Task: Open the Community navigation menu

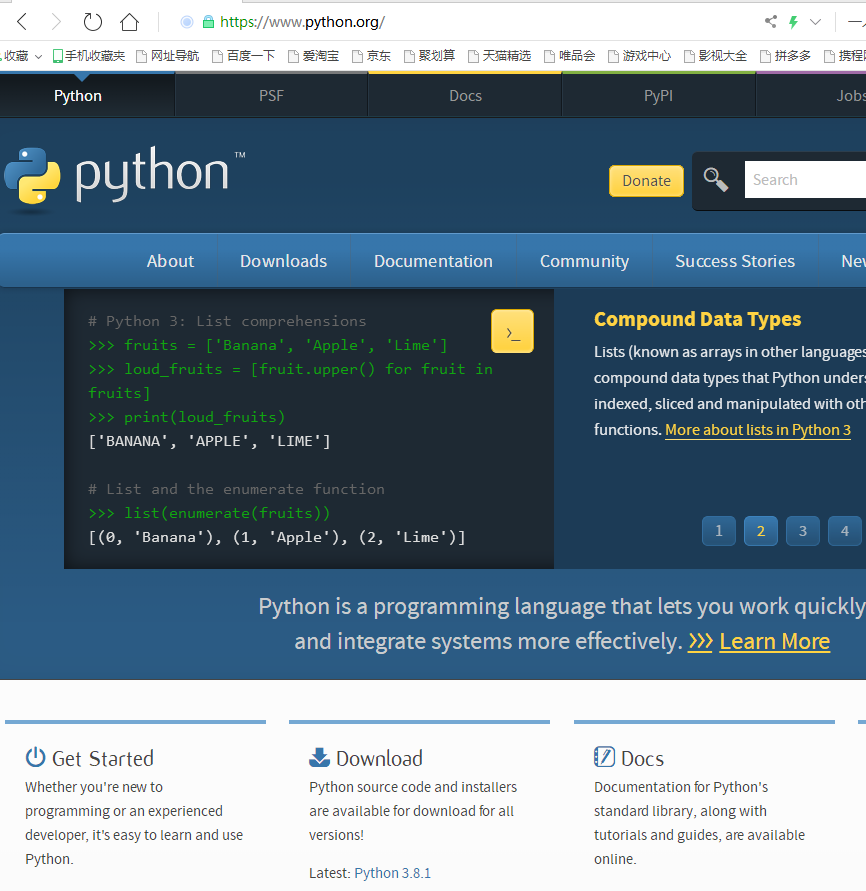Action: pyautogui.click(x=584, y=261)
